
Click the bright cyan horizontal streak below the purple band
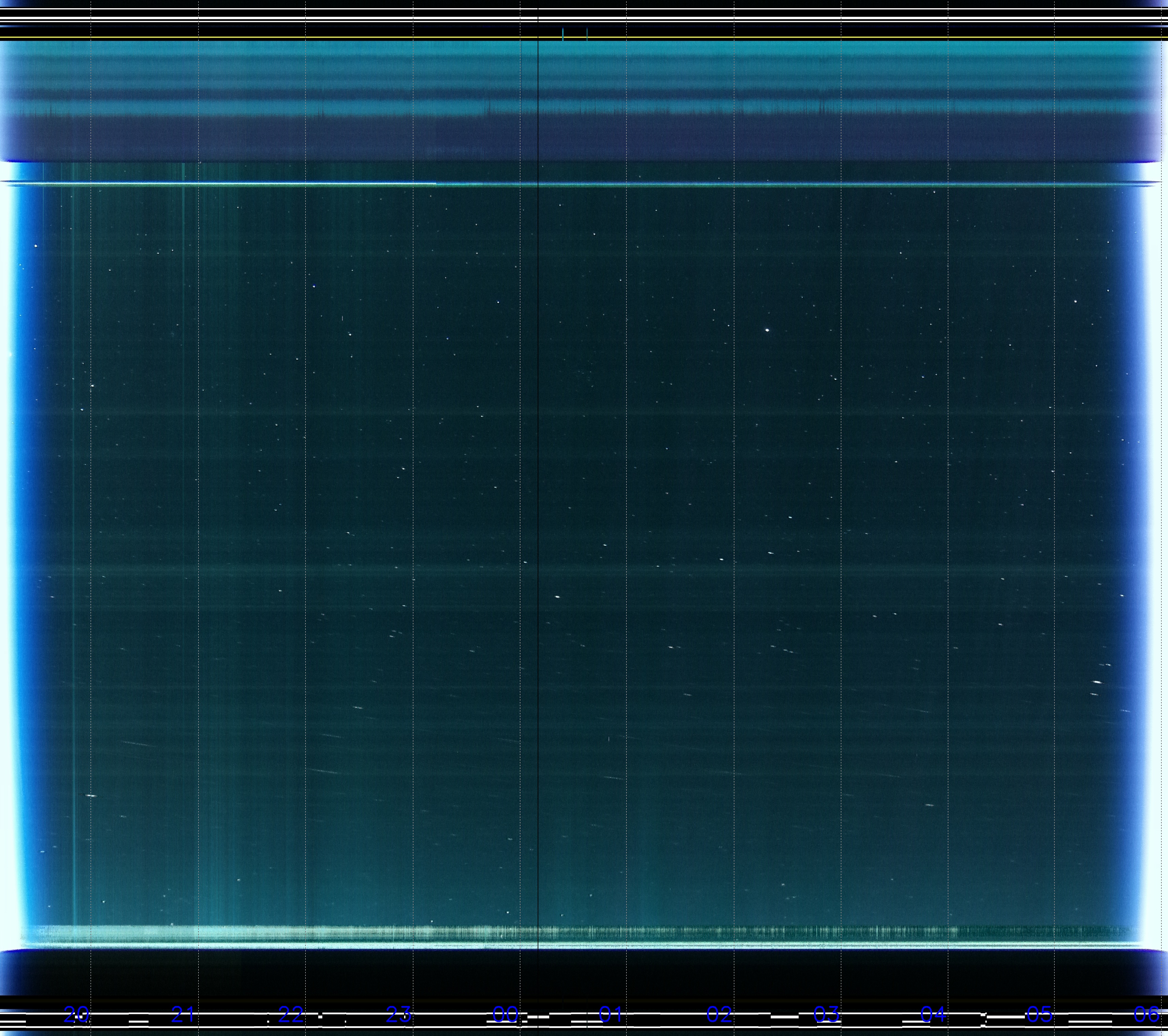point(229,184)
